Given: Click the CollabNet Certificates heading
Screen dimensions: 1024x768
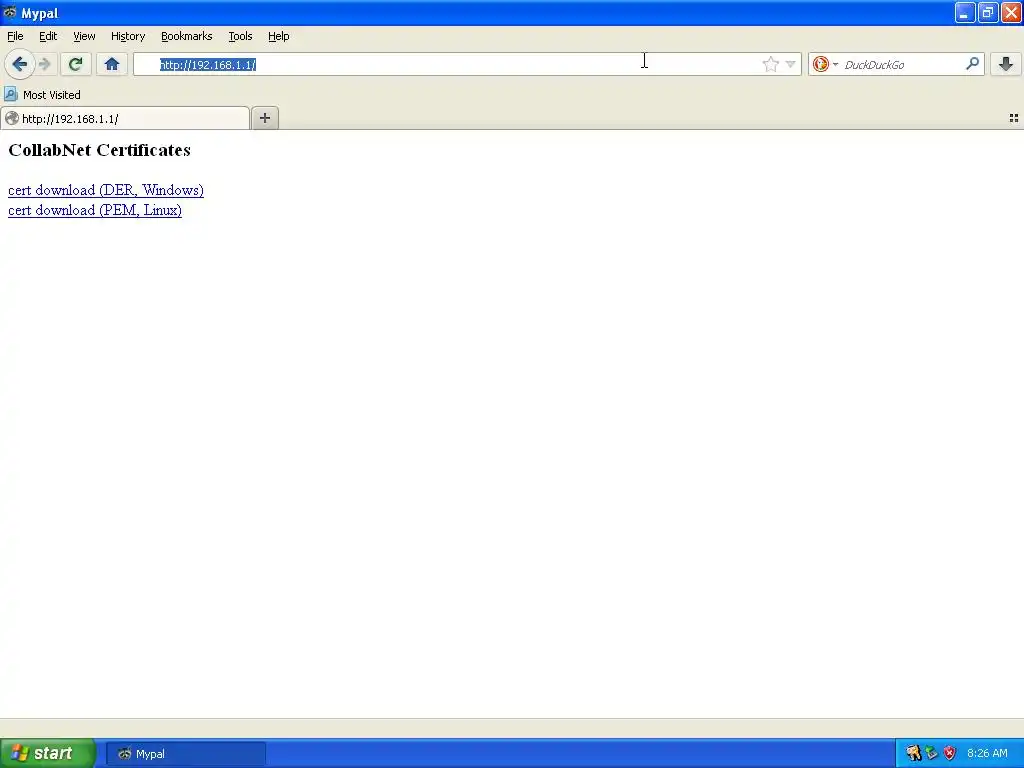Looking at the screenshot, I should coord(99,150).
